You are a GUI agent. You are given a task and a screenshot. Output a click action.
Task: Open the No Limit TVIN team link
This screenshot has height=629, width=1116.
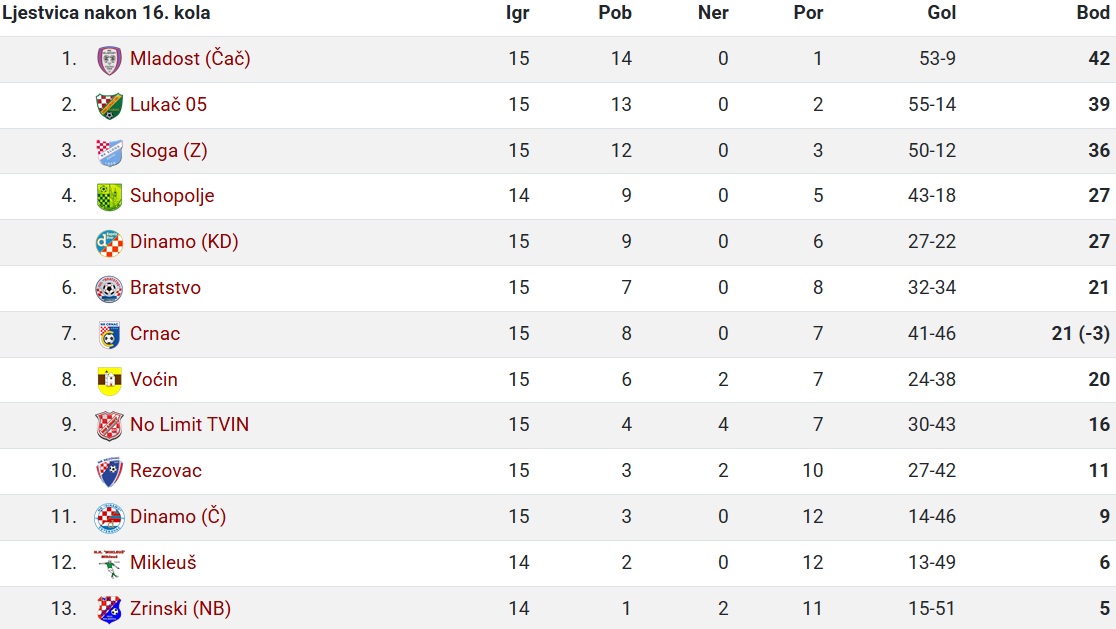click(189, 425)
